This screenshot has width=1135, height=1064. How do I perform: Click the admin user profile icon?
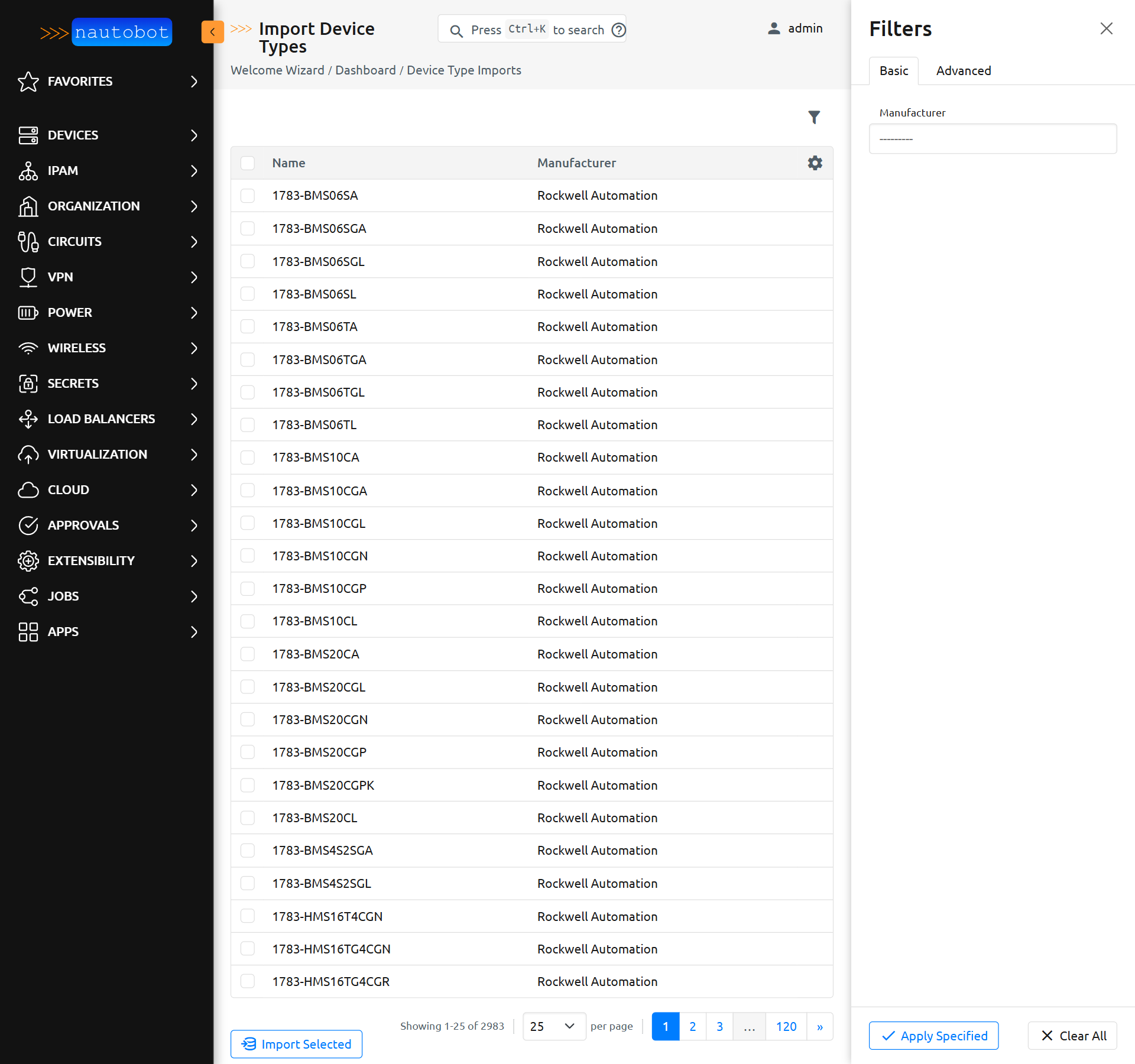(773, 28)
